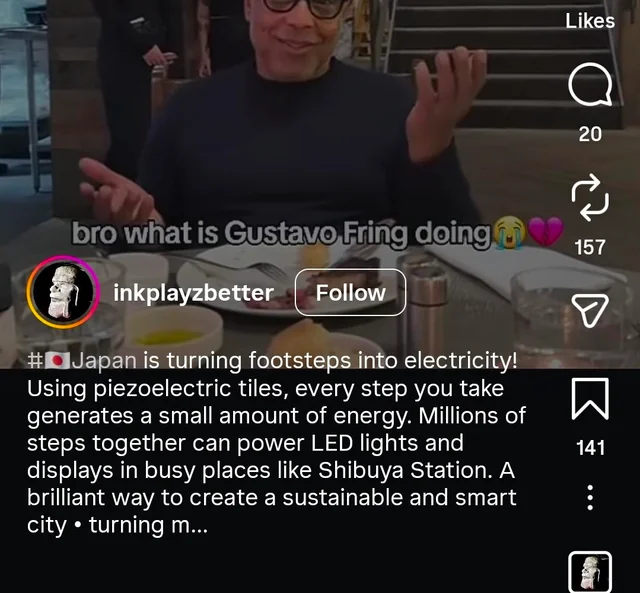Tap the Japan flag emoji in caption

(57, 361)
